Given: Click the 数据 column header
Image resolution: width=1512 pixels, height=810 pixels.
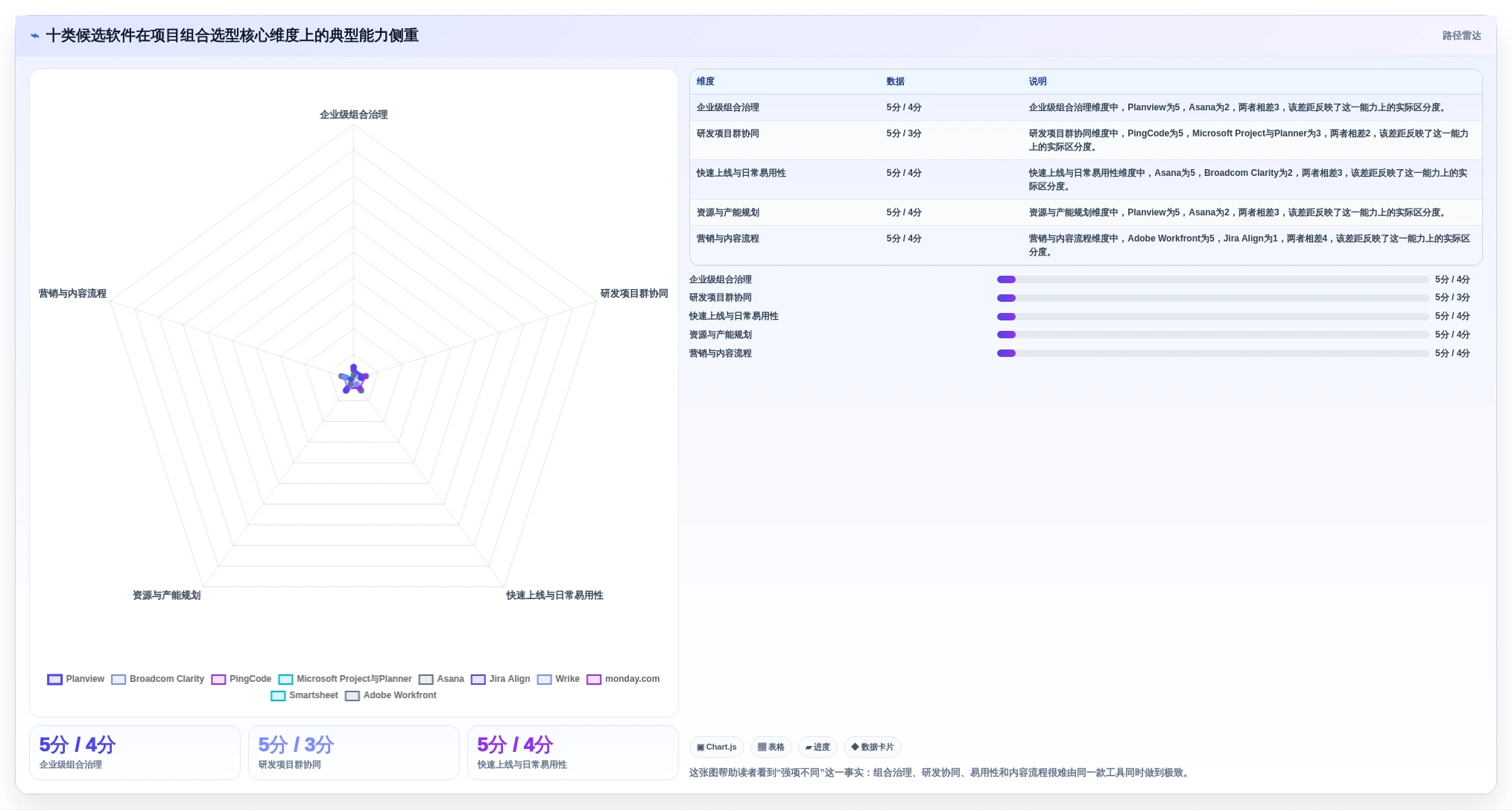Looking at the screenshot, I should pyautogui.click(x=895, y=81).
